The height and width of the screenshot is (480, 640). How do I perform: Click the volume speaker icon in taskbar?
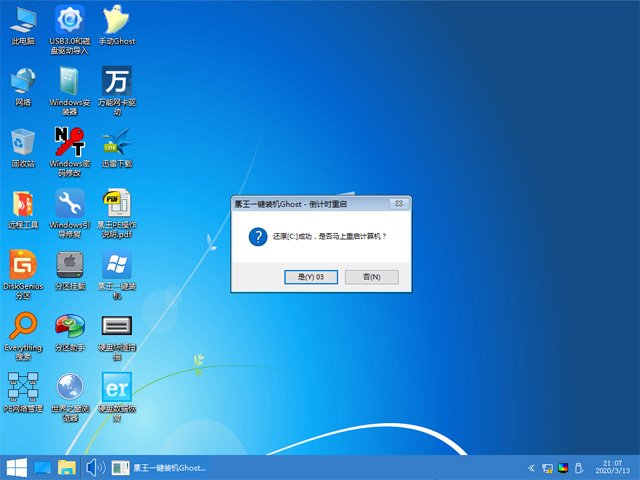pos(95,467)
